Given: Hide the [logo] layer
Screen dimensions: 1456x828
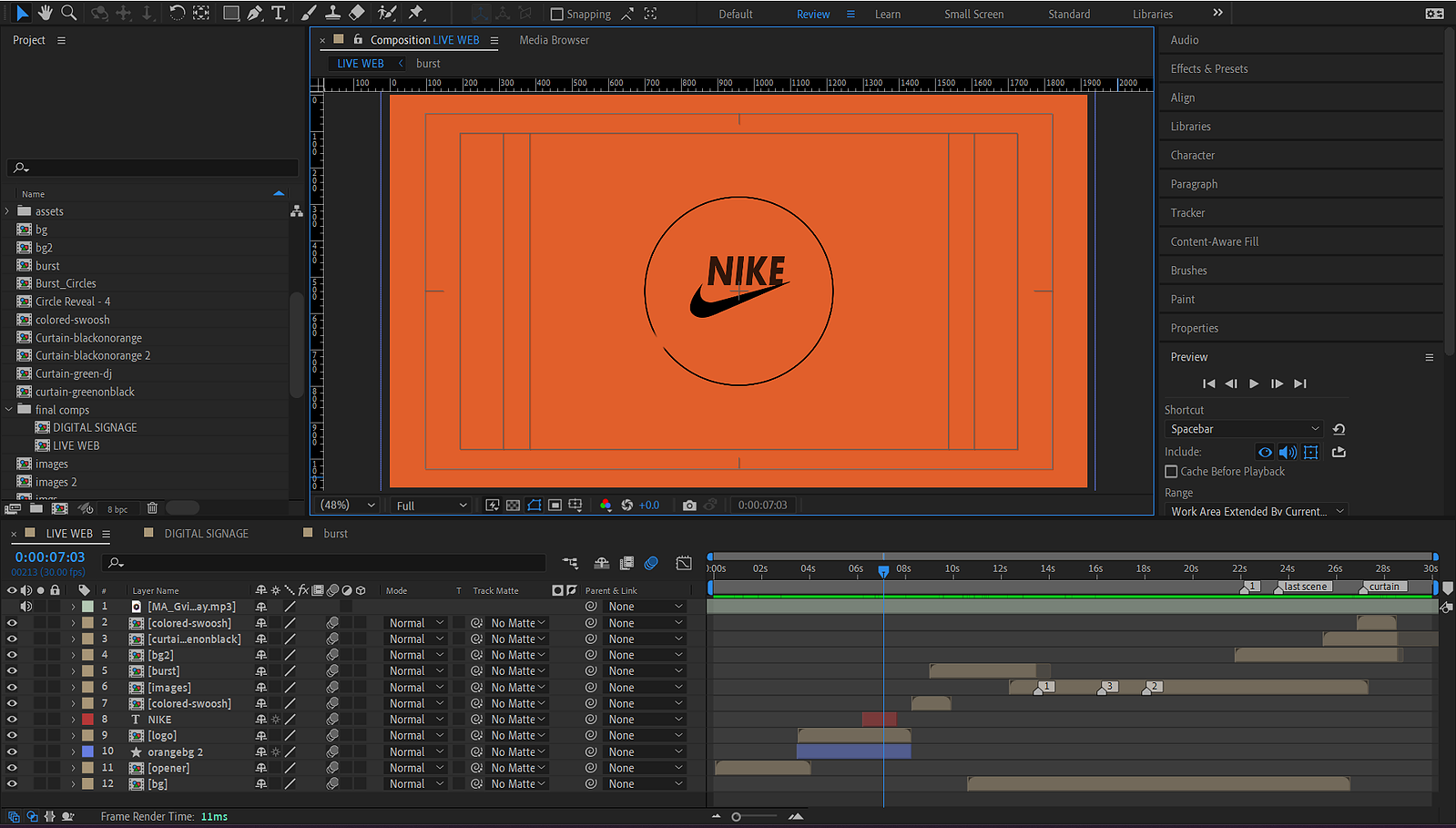Looking at the screenshot, I should pyautogui.click(x=12, y=735).
